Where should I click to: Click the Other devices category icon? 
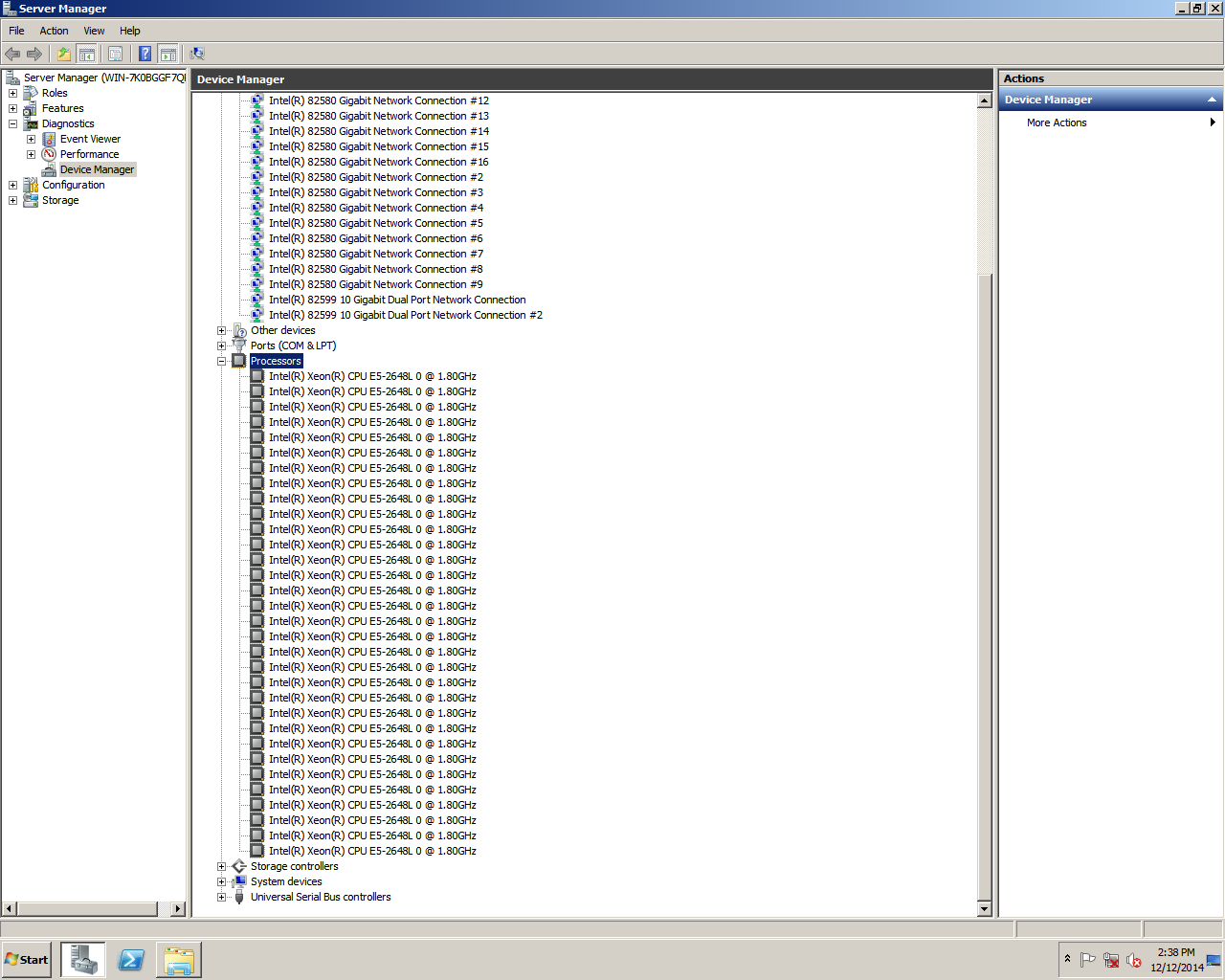coord(239,330)
